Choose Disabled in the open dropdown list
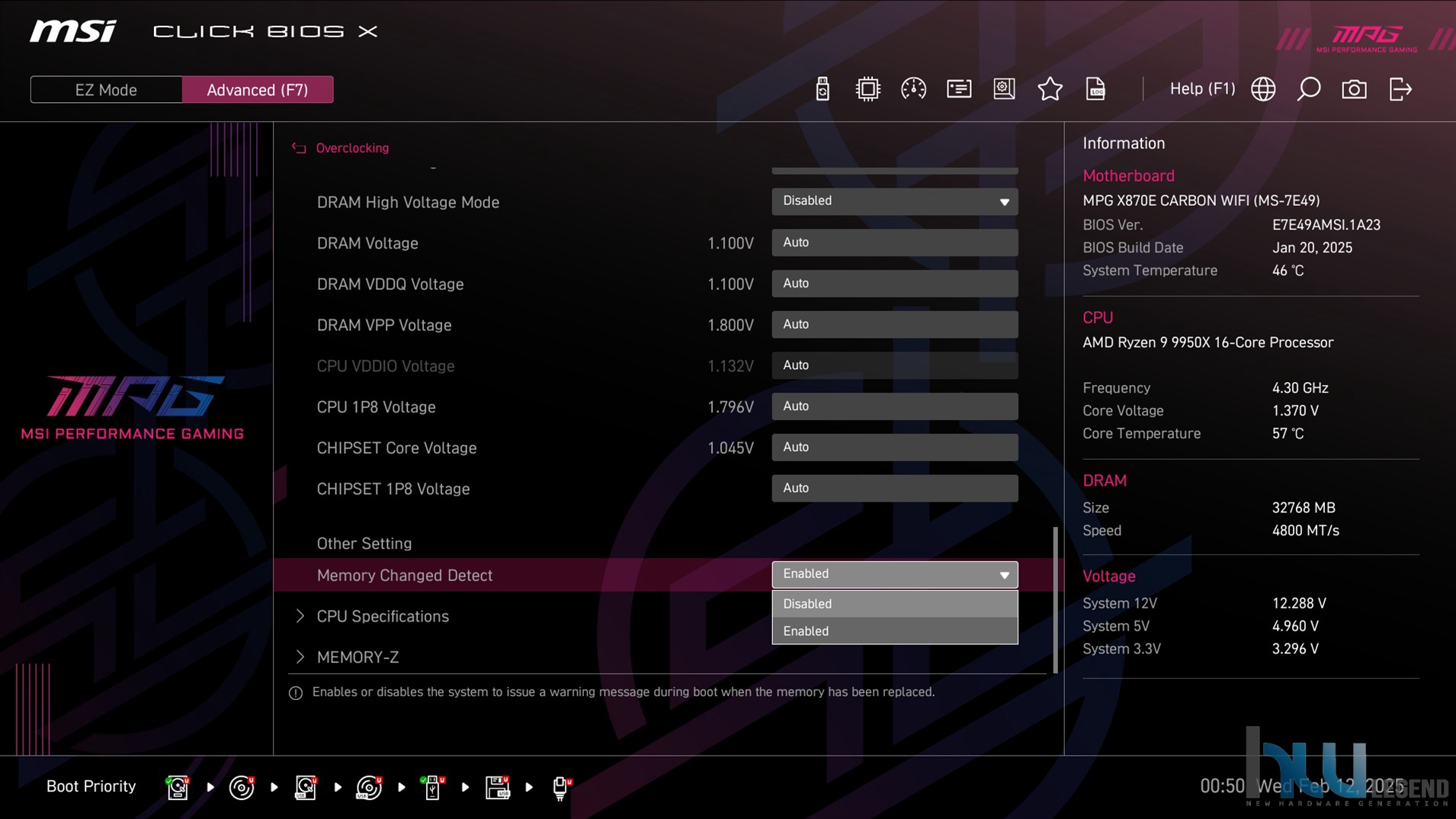 (894, 603)
